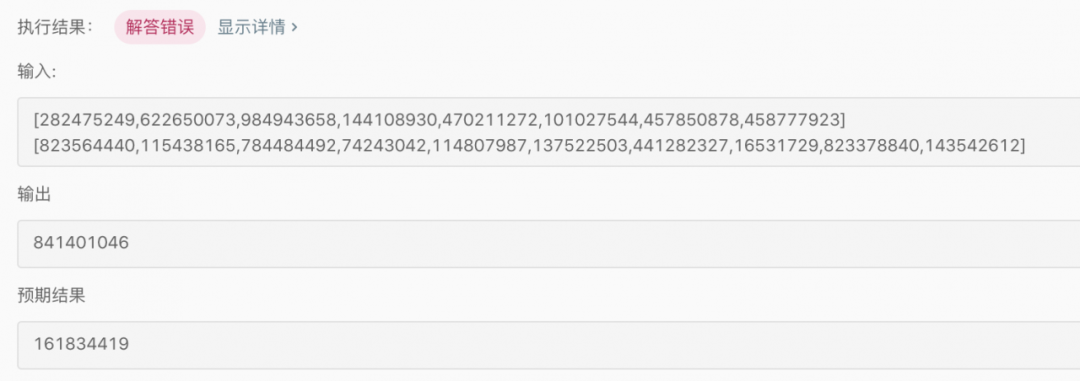Open the 显示详情 link
The width and height of the screenshot is (1080, 381).
[x=251, y=28]
